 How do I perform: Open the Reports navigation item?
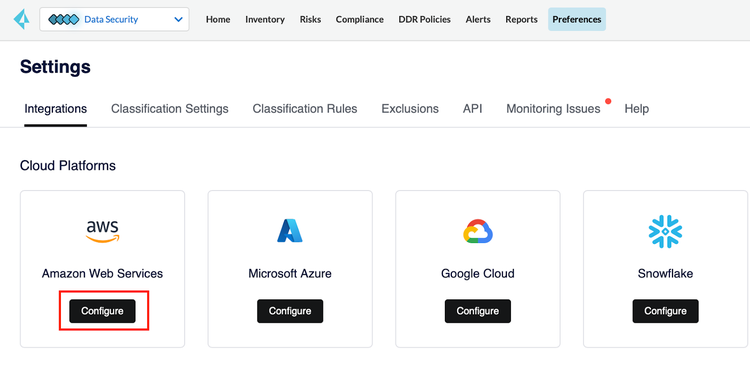(x=521, y=20)
